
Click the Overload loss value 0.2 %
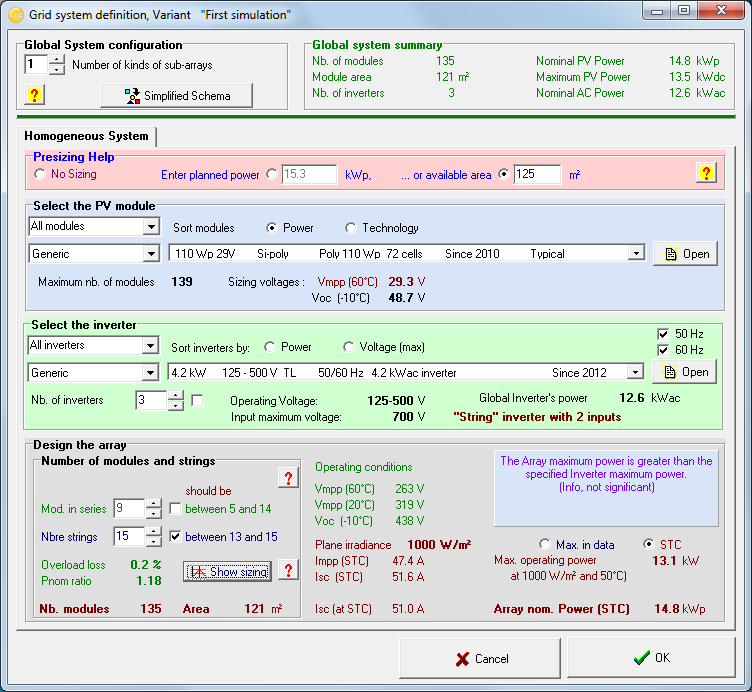(x=146, y=564)
